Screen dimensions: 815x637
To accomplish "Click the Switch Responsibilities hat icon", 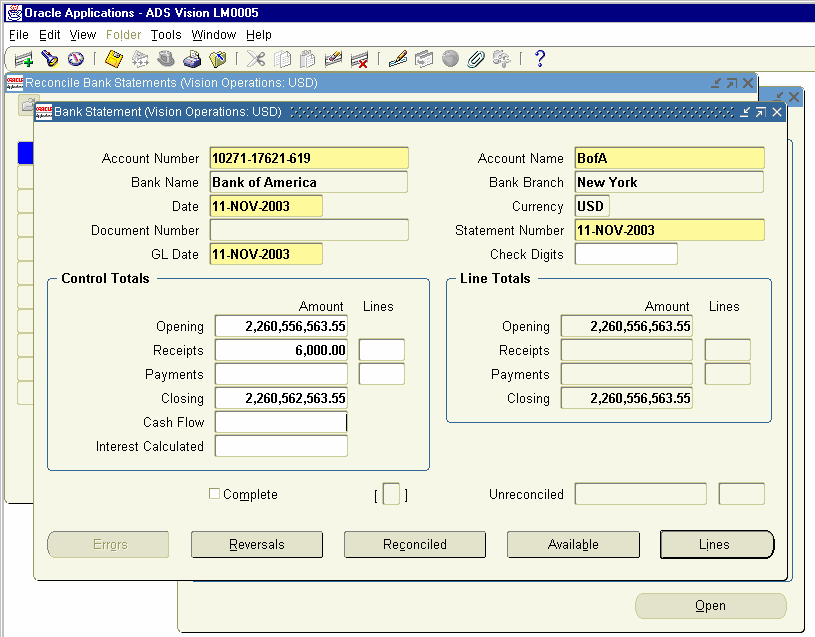I will [166, 59].
